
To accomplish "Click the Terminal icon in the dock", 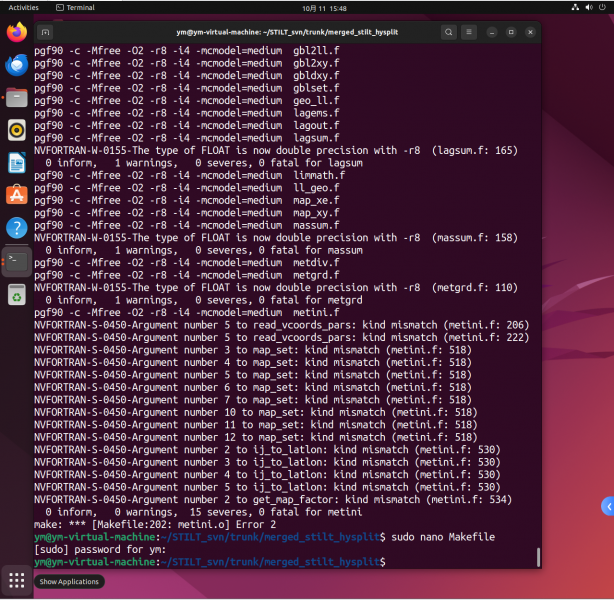I will point(16,262).
